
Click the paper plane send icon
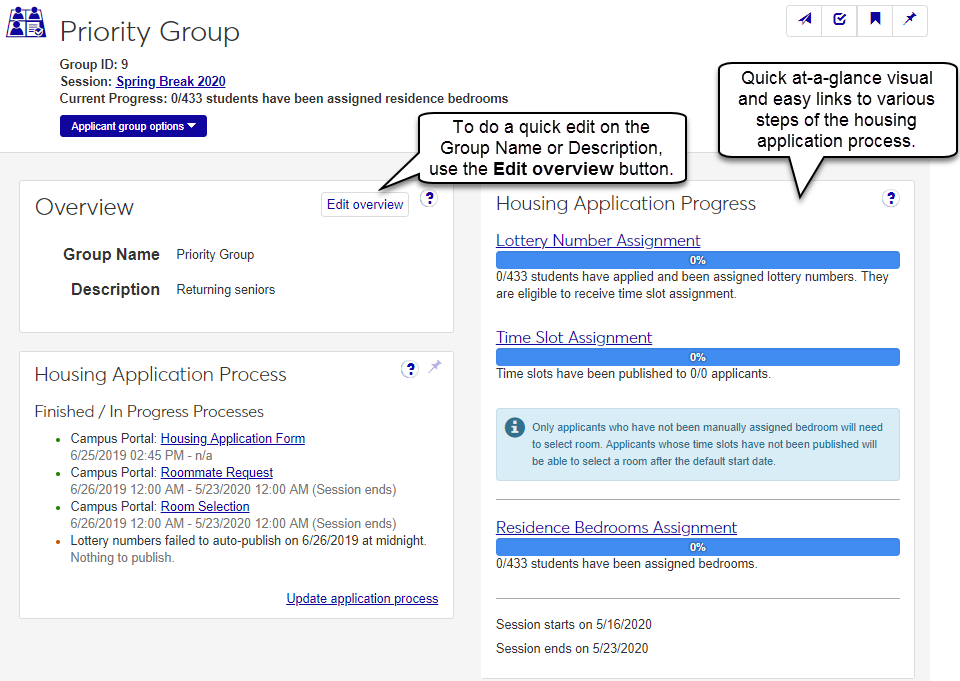[804, 20]
